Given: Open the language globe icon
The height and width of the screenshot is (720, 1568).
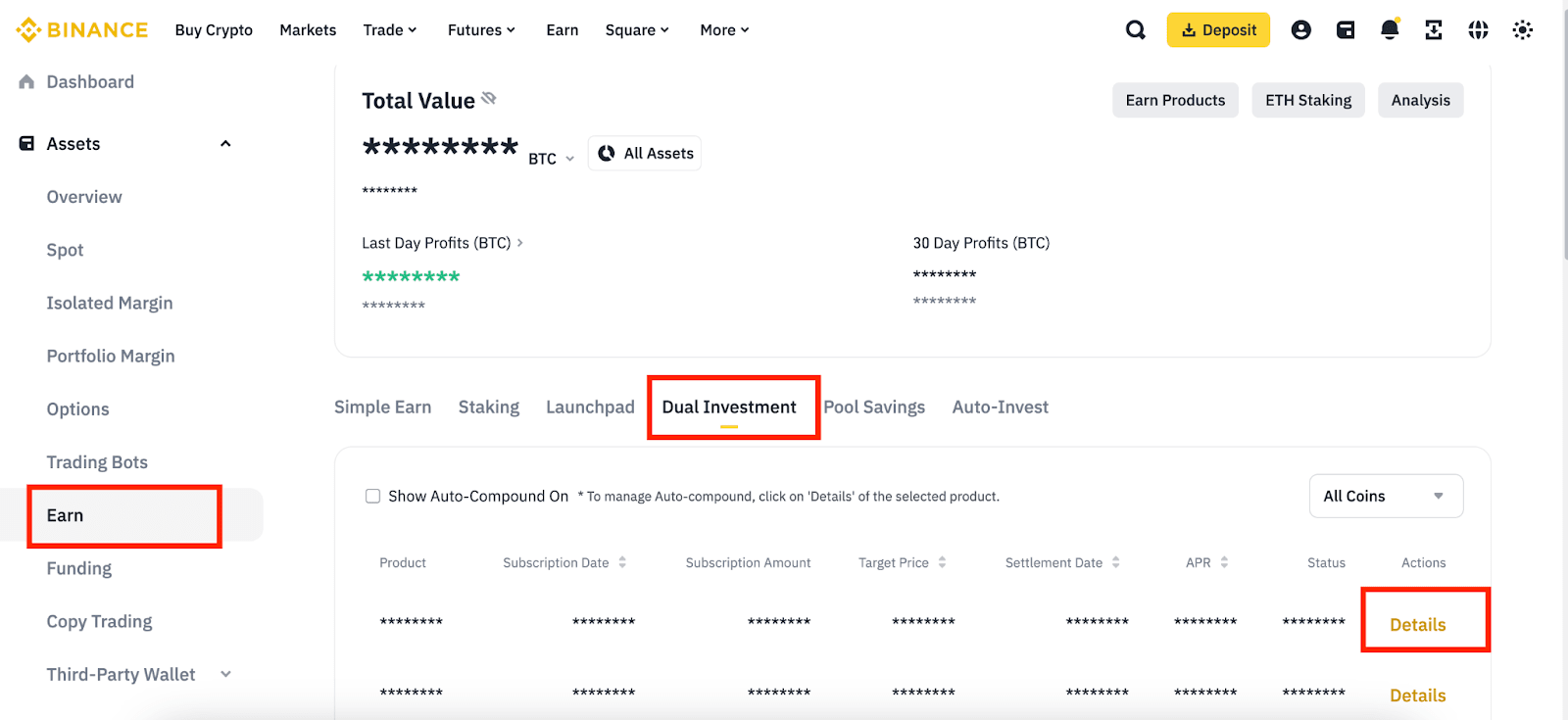Looking at the screenshot, I should pos(1478,30).
